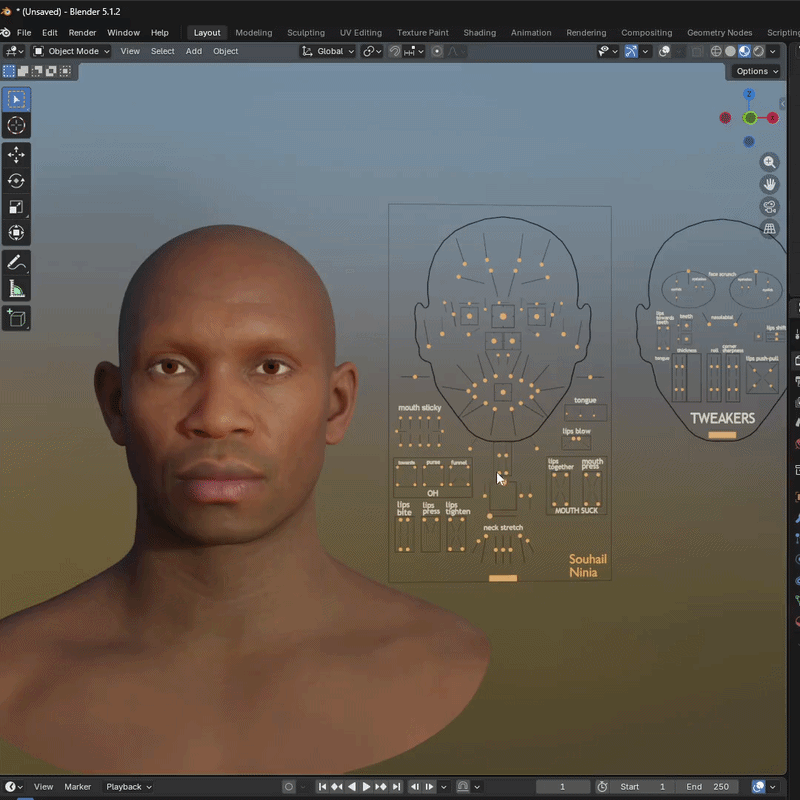800x800 pixels.
Task: Click the green Y axis gizmo circle
Action: click(750, 118)
